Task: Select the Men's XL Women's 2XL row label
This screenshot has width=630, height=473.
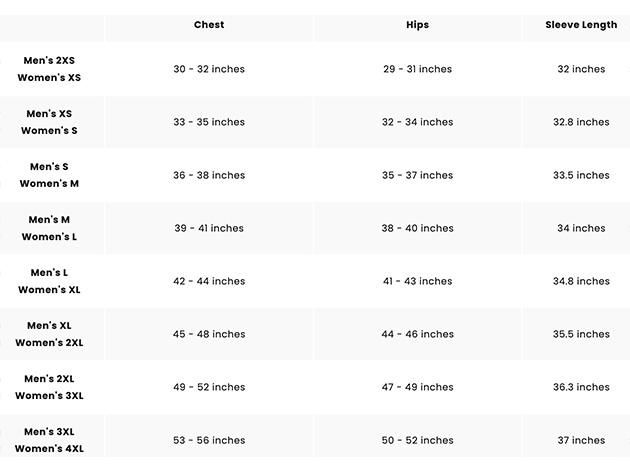Action: coord(49,334)
